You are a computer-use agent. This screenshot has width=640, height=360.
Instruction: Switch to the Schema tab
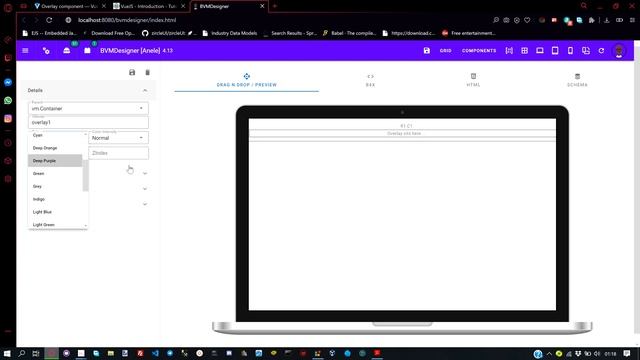tap(577, 80)
